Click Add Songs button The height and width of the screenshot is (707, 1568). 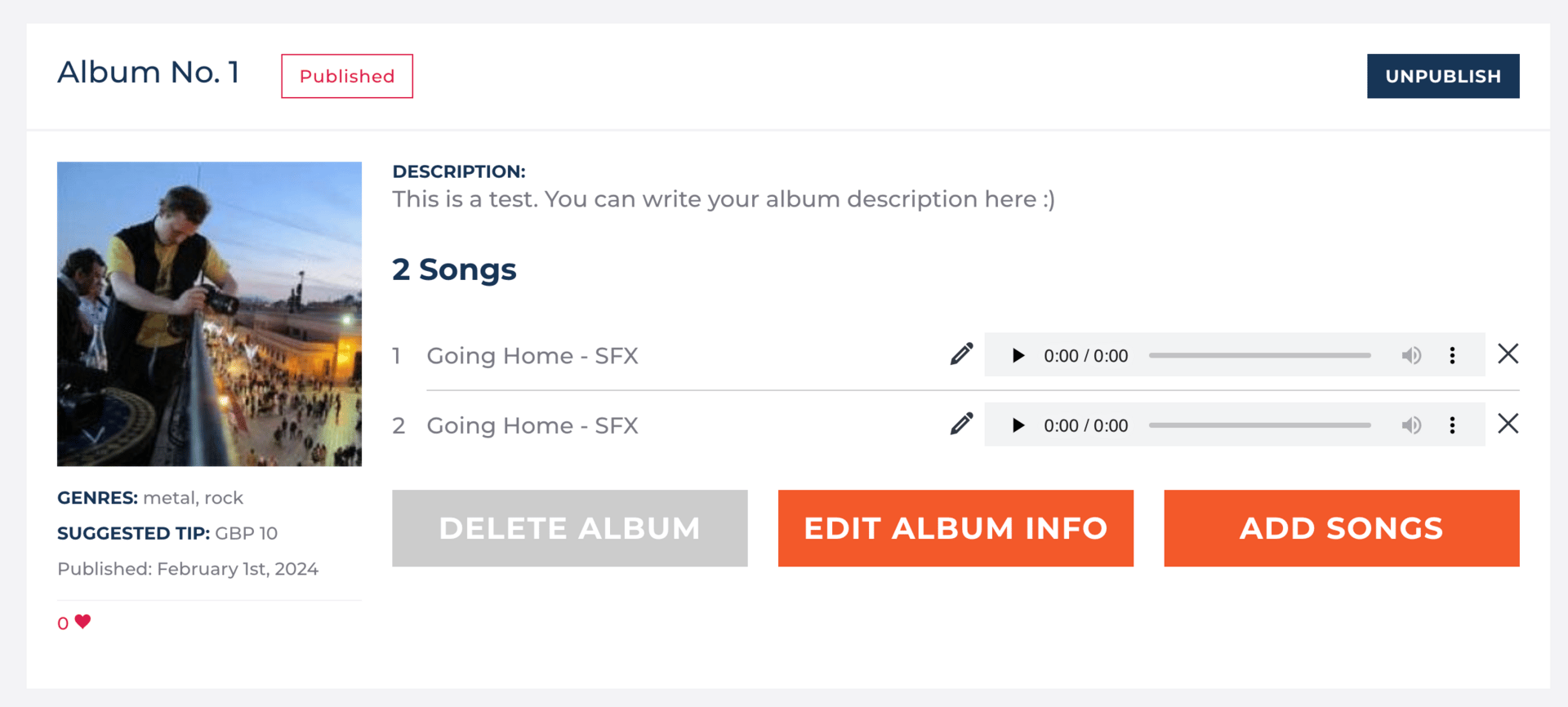pyautogui.click(x=1342, y=528)
